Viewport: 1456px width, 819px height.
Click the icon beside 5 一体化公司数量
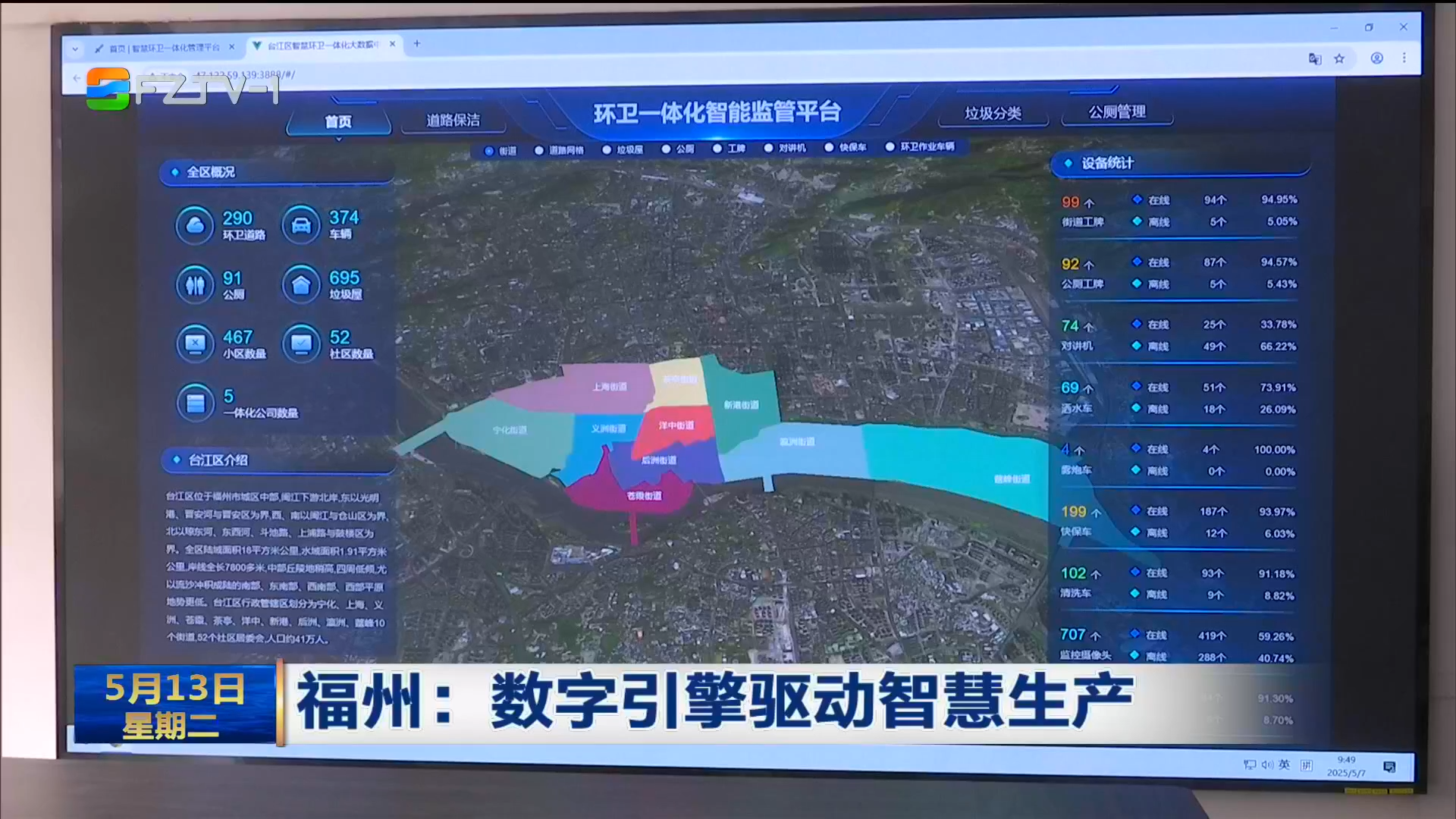(x=195, y=403)
